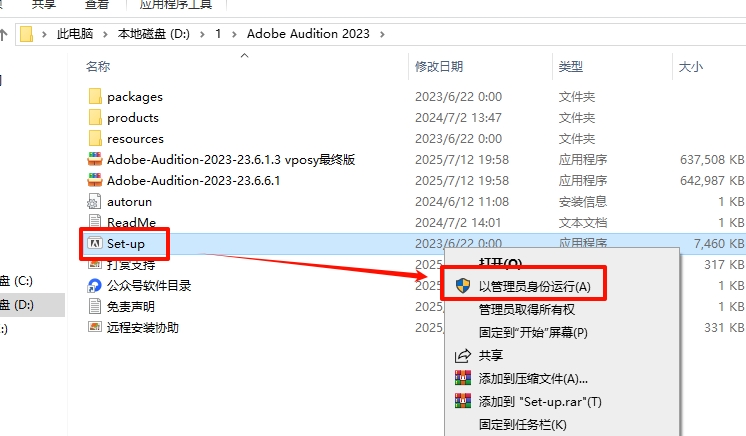Click the vposy installer's application icon
746x436 pixels.
point(95,159)
